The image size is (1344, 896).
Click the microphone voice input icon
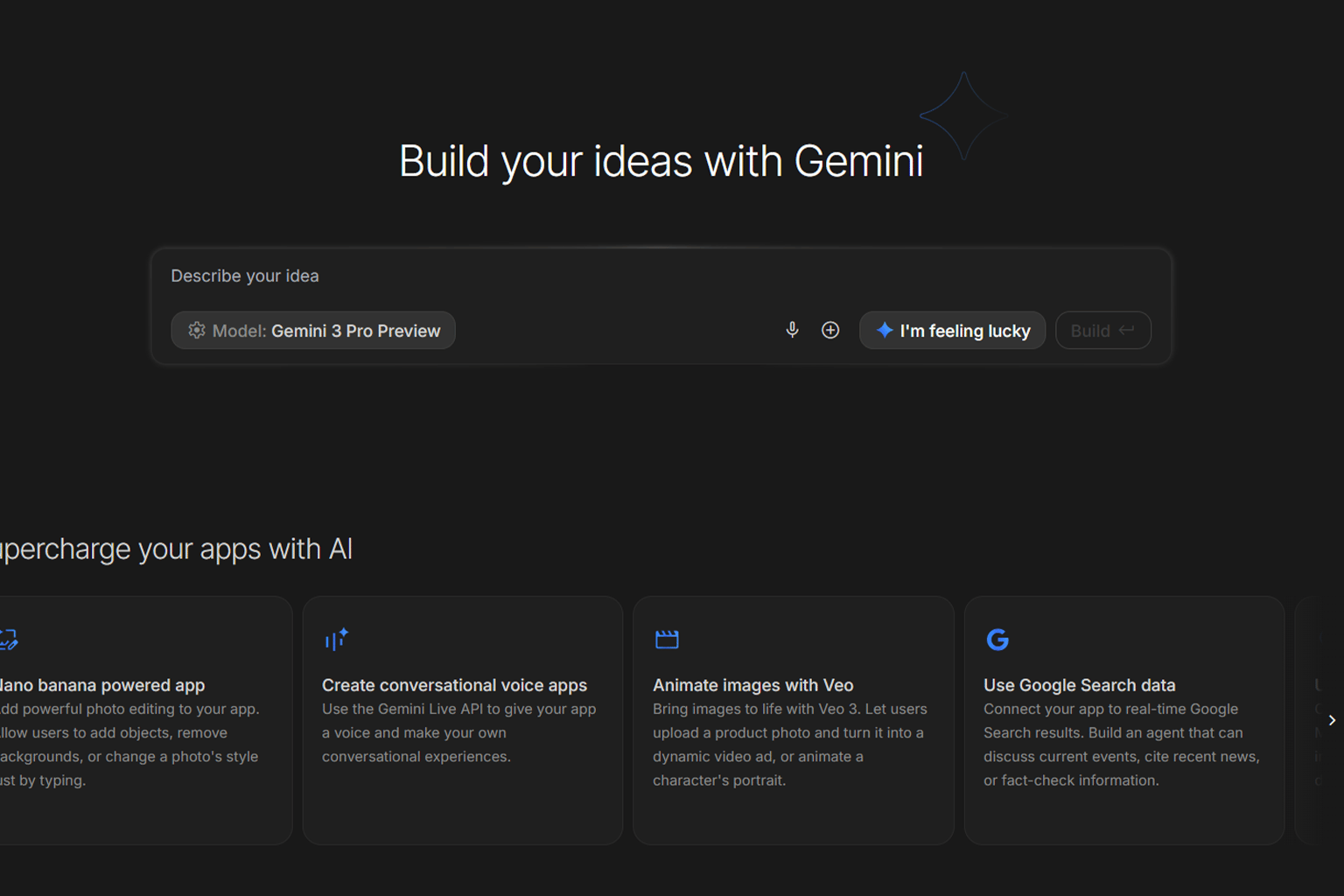792,330
